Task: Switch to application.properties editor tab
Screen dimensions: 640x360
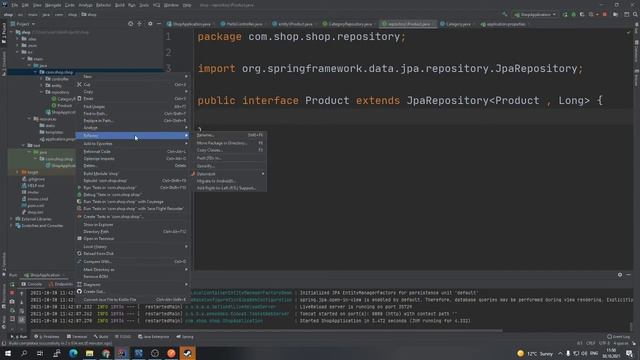Action: [504, 24]
